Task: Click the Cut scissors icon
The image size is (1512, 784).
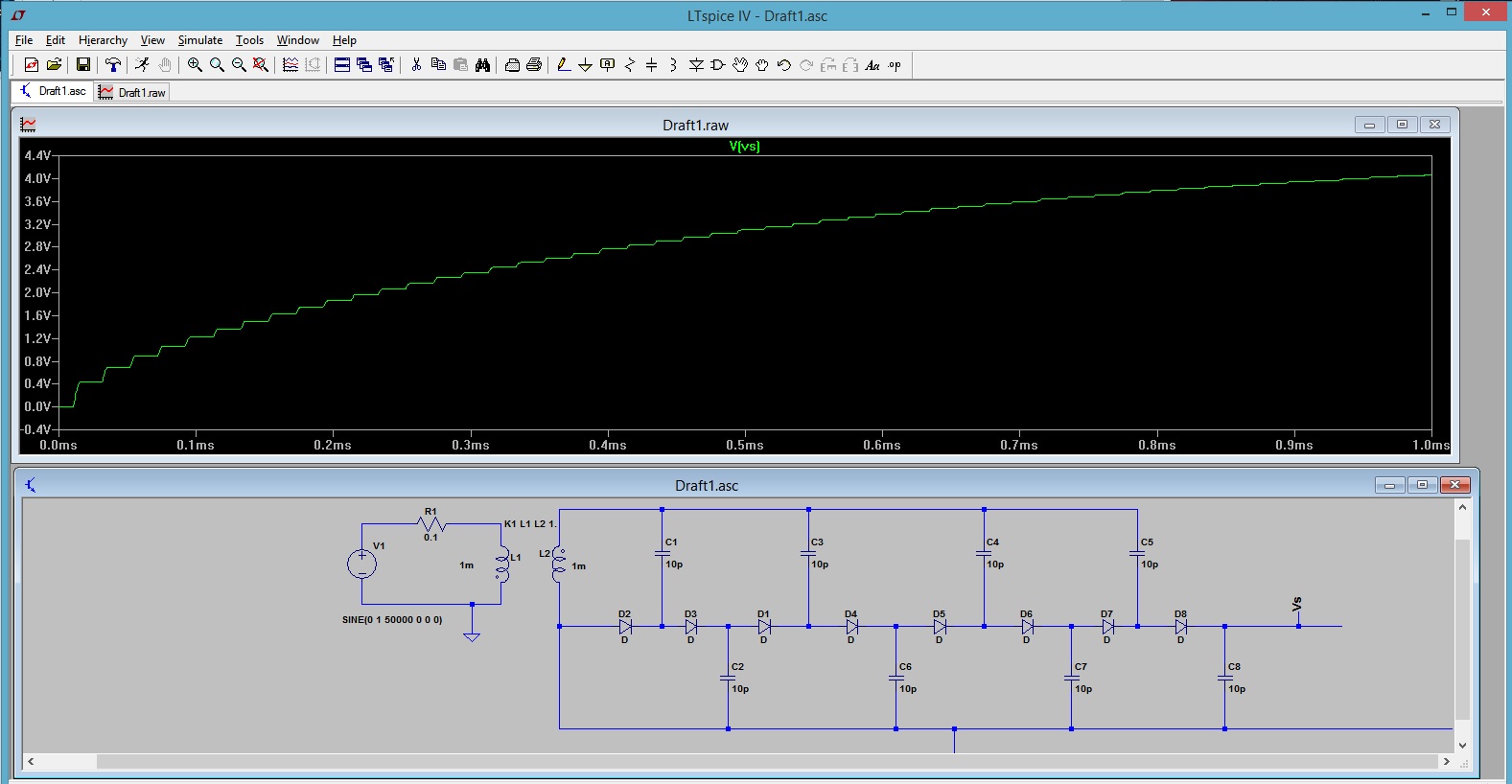Action: (x=416, y=65)
